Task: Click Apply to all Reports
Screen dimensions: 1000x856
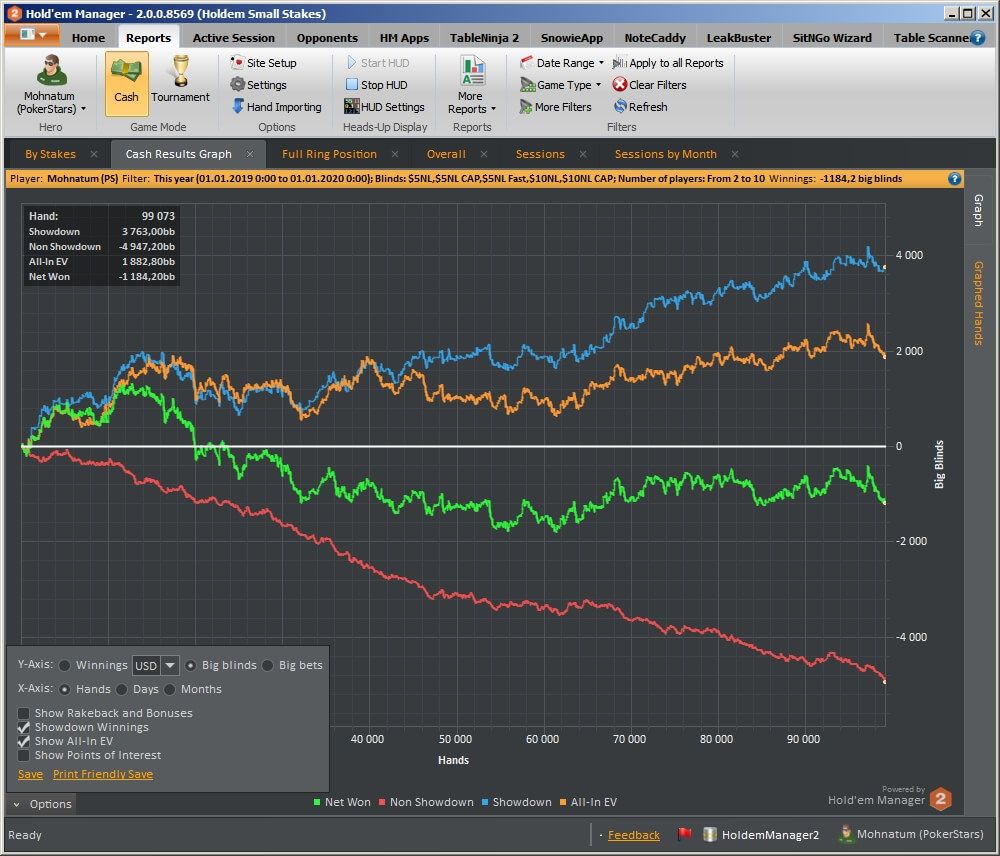Action: [x=668, y=63]
